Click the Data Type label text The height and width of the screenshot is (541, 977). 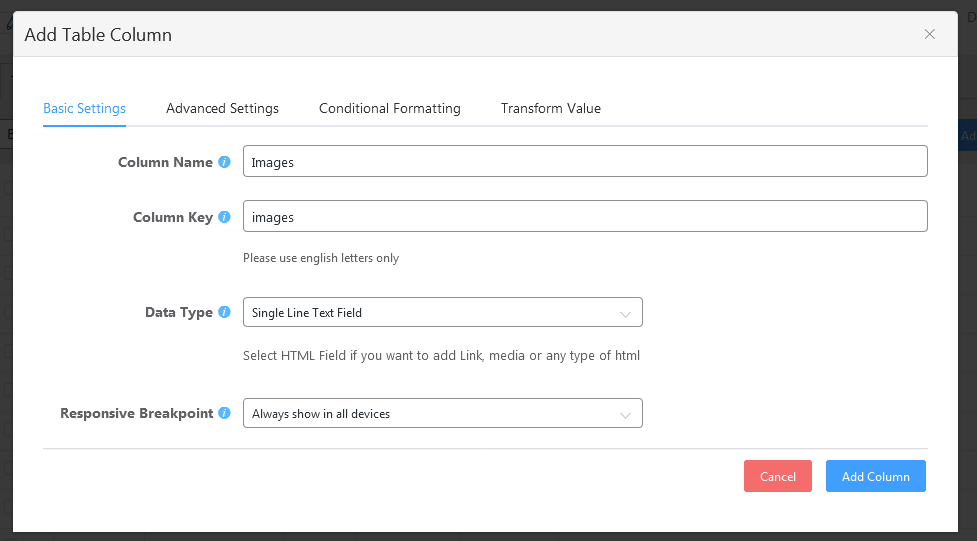tap(179, 312)
